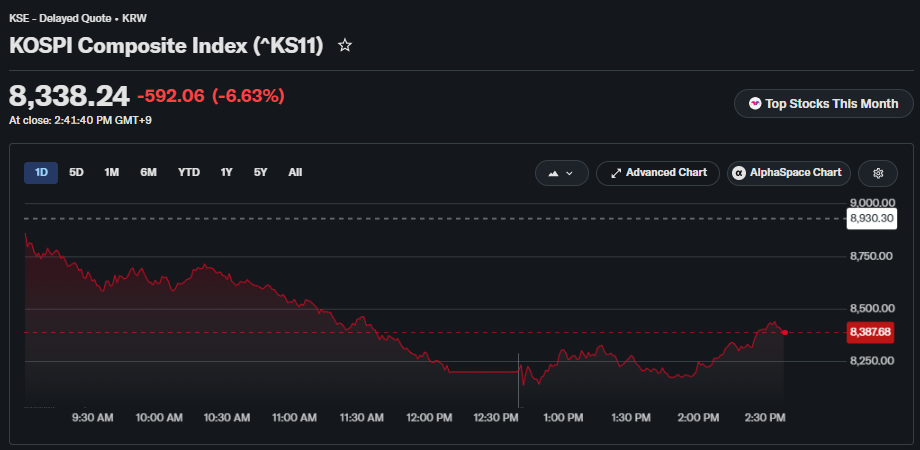Click the 2:00 PM time axis label
Screen dimensions: 920x450
[698, 418]
